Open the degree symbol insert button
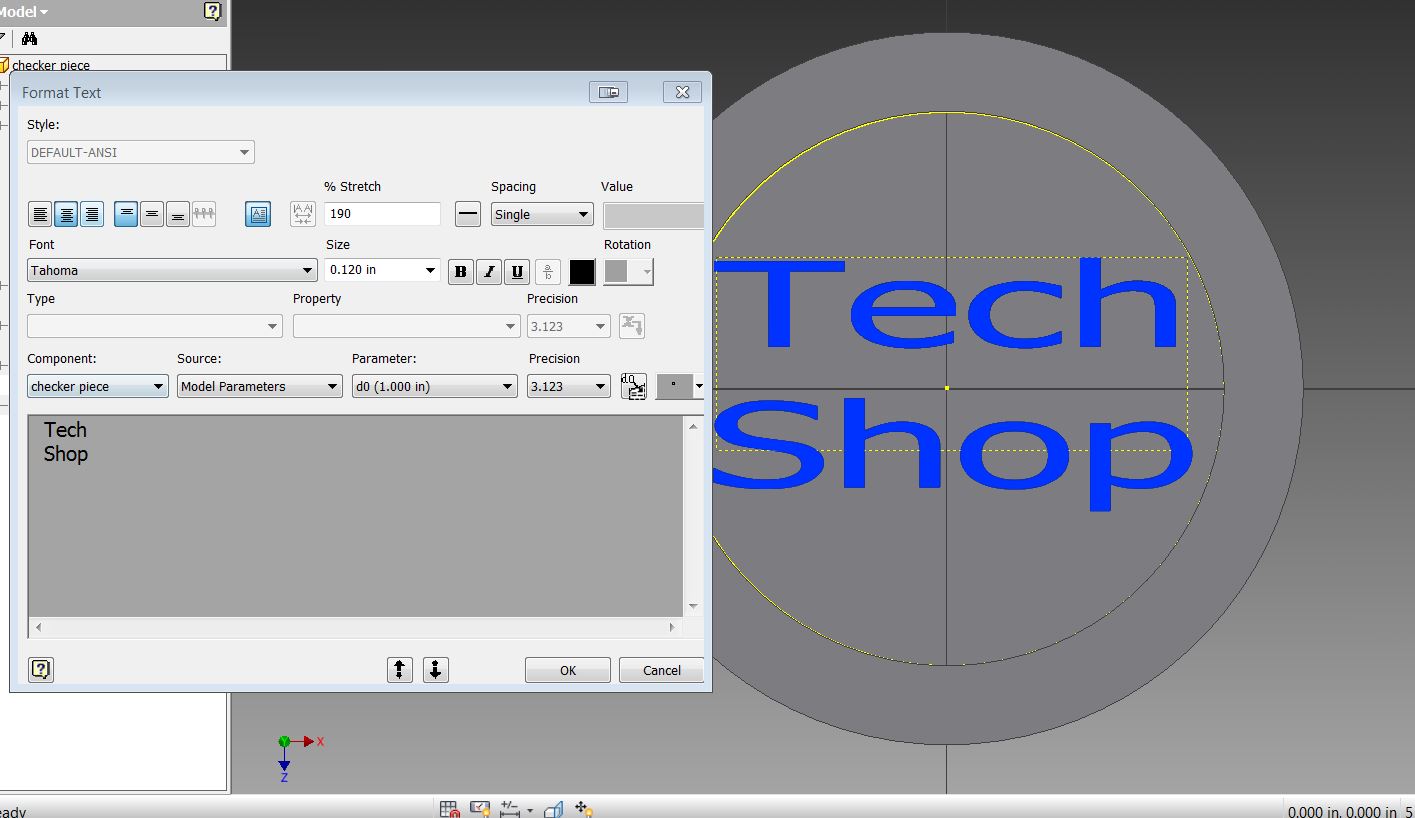The image size is (1415, 818). [x=674, y=386]
